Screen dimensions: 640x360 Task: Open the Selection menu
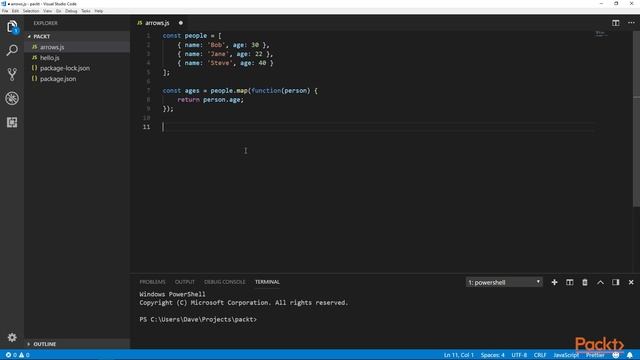click(x=31, y=11)
